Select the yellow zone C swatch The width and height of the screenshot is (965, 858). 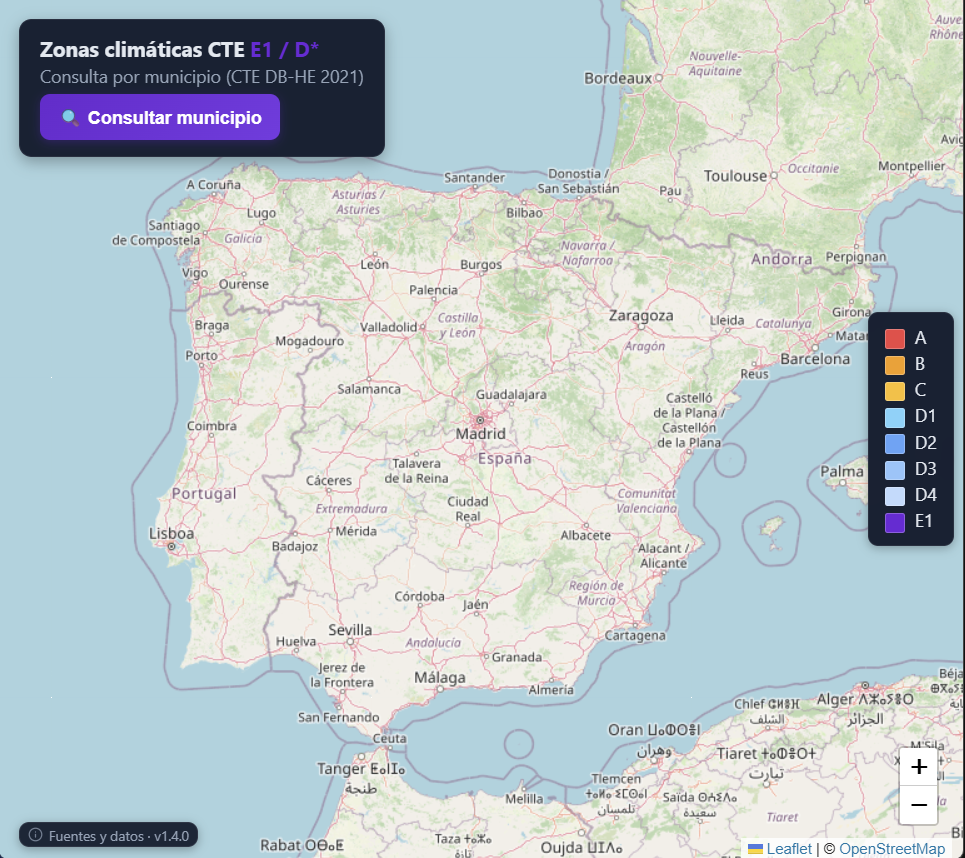tap(895, 391)
